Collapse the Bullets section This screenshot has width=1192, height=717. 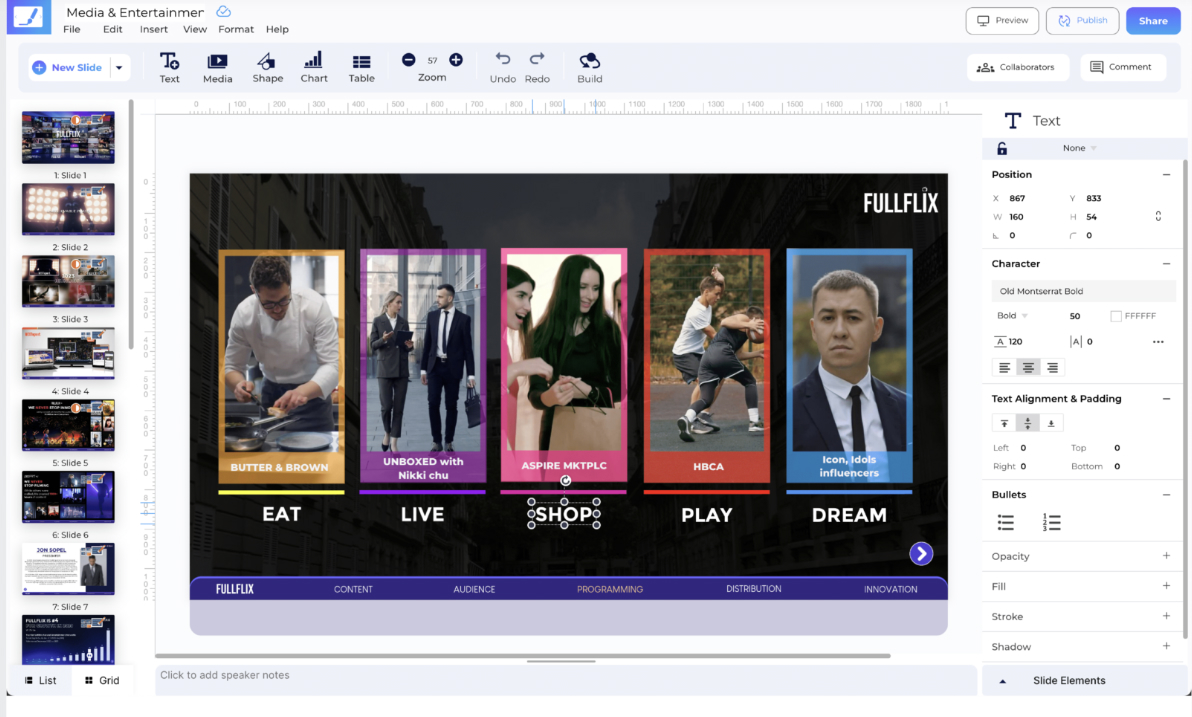[x=1166, y=495]
